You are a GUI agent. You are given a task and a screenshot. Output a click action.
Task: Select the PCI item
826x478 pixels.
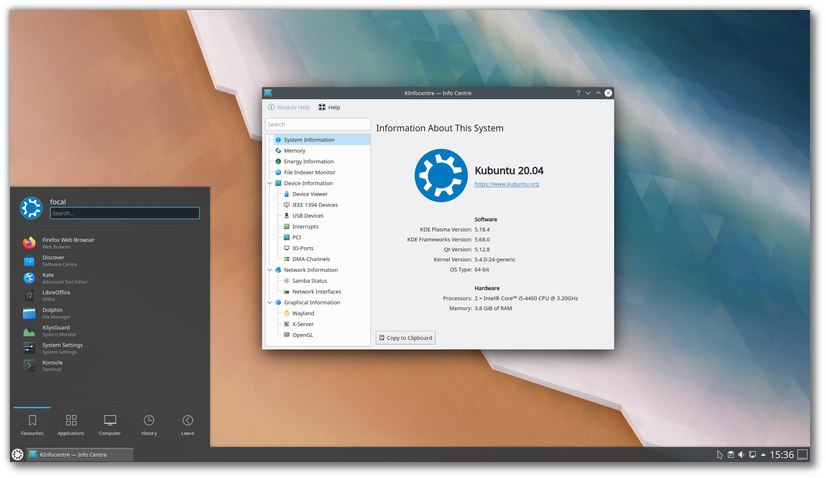[297, 237]
